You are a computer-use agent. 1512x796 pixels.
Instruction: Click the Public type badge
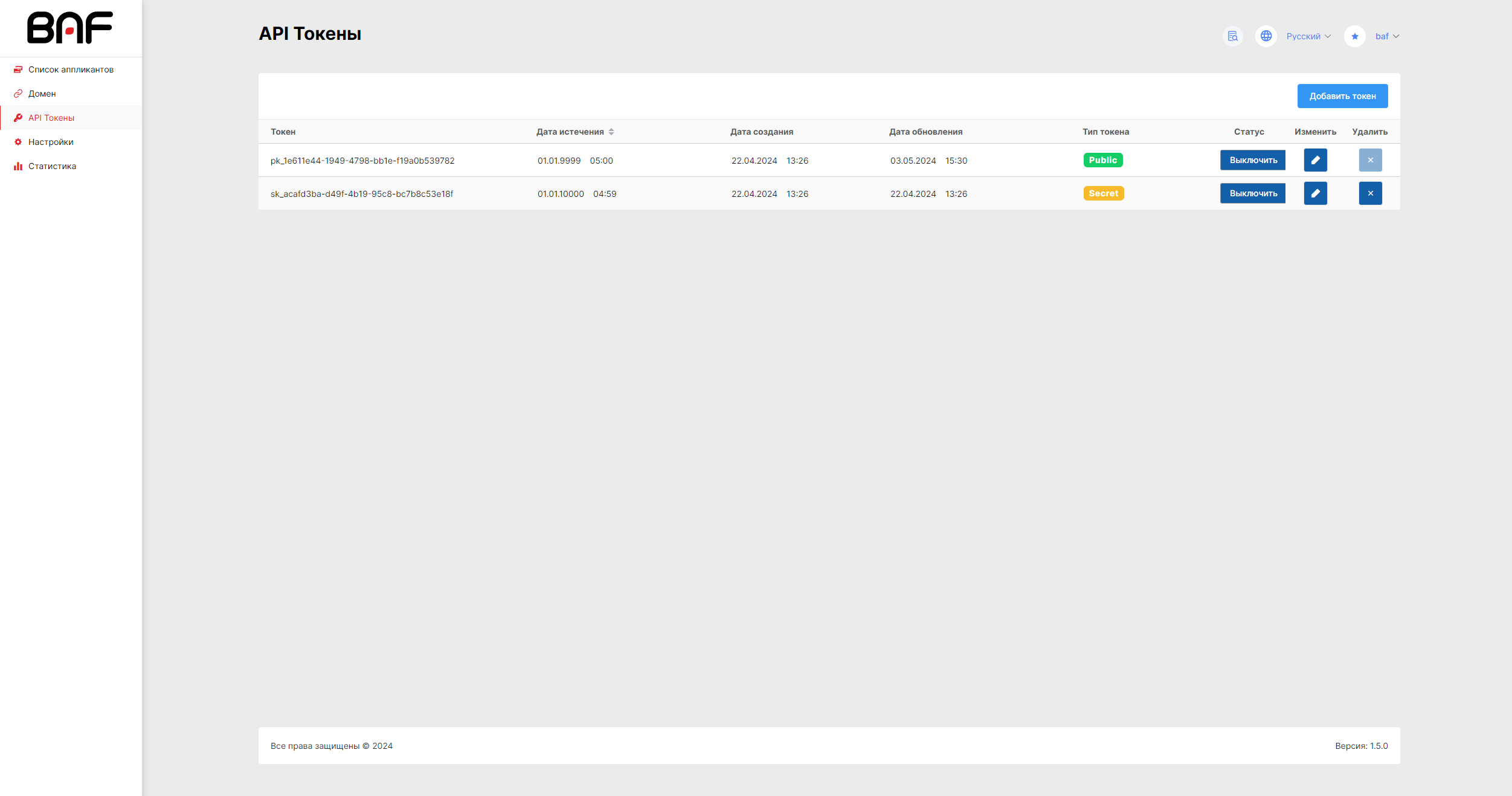[1103, 160]
